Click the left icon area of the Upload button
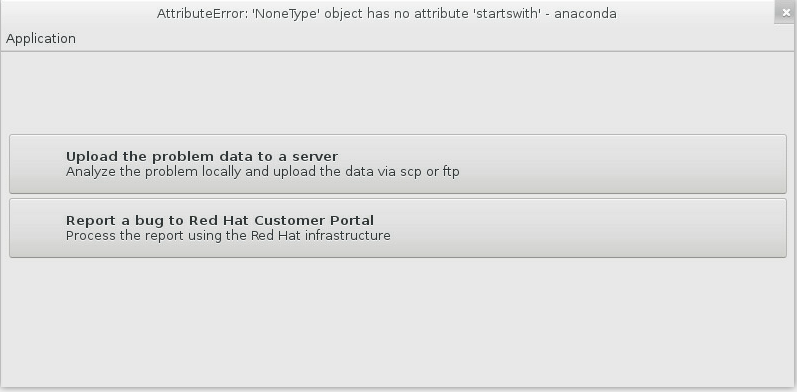The width and height of the screenshot is (797, 392). [38, 164]
